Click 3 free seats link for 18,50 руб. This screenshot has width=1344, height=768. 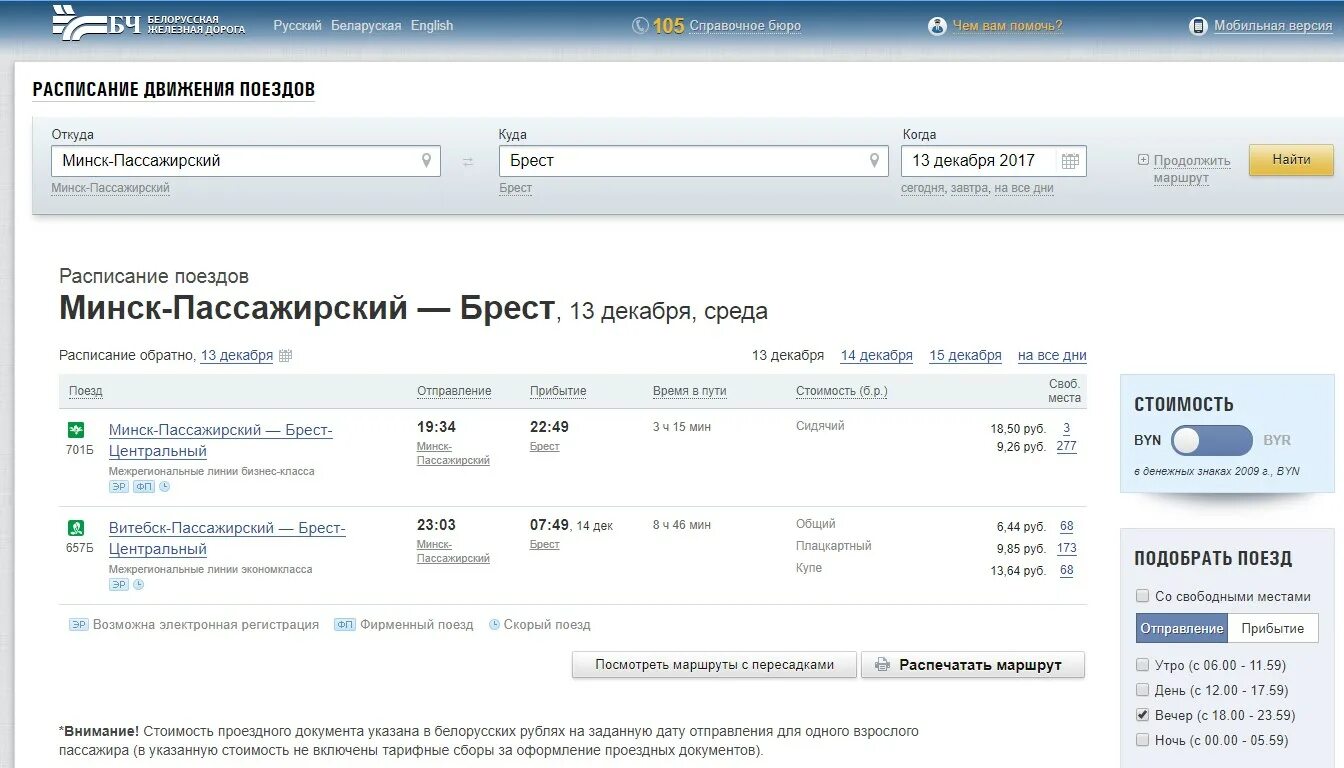coord(1066,428)
